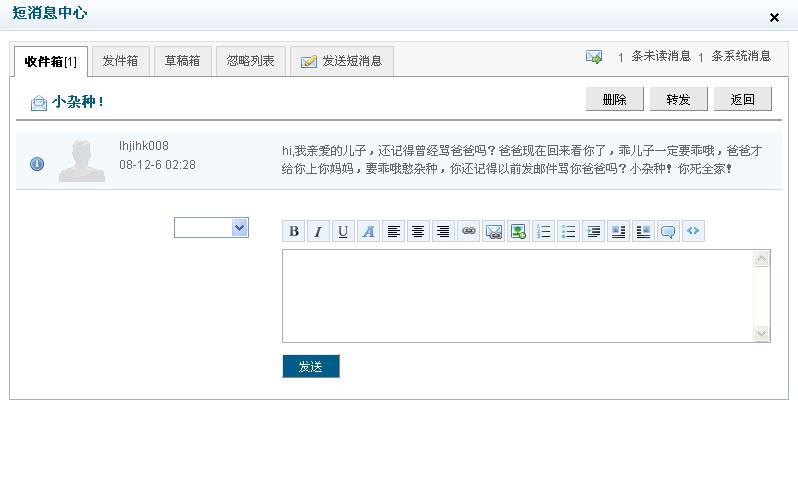Click the 删除 button
This screenshot has height=502, width=798.
point(614,99)
